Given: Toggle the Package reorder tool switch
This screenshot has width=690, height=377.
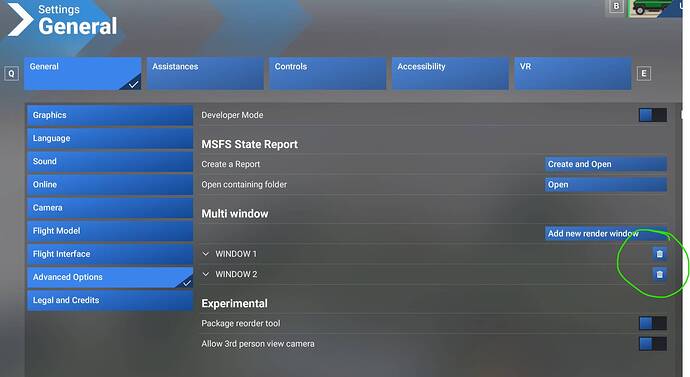Looking at the screenshot, I should (x=653, y=323).
